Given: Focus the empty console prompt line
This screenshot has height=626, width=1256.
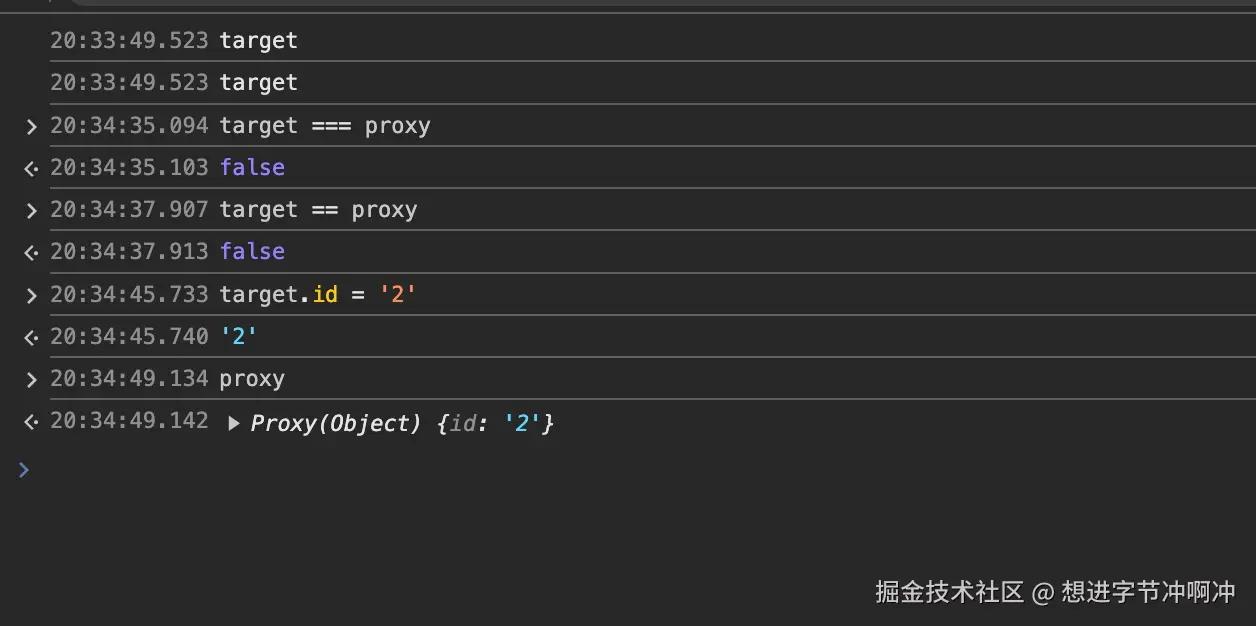Looking at the screenshot, I should click(x=600, y=469).
